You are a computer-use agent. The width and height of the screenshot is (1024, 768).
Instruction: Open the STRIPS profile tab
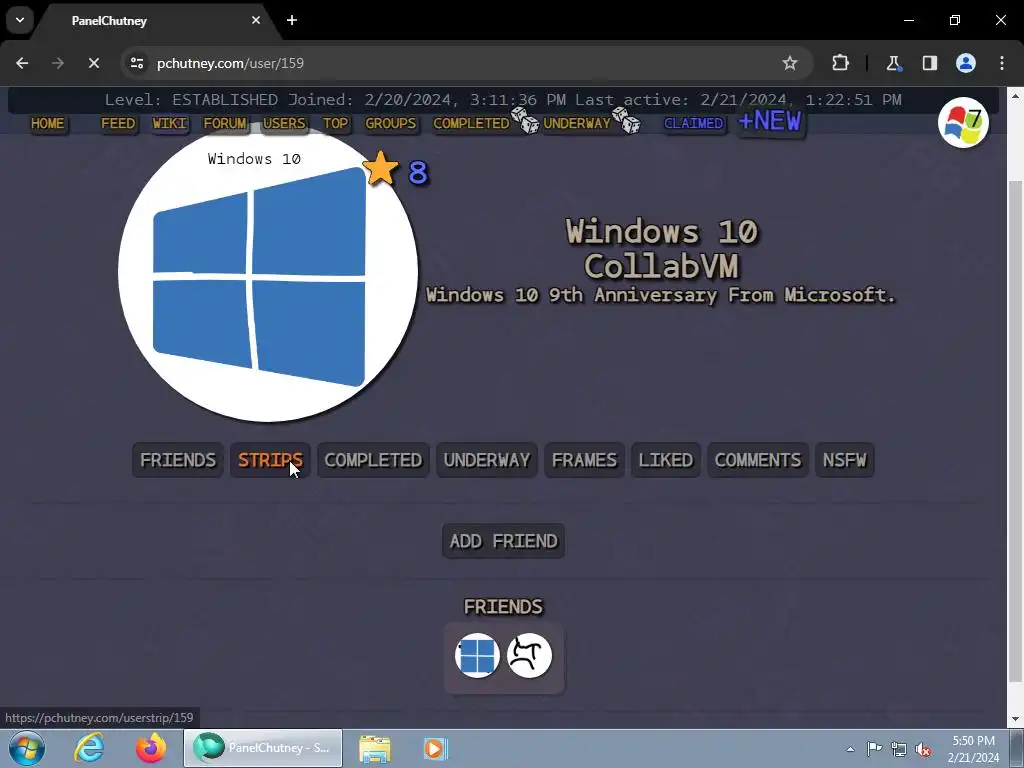click(x=270, y=460)
